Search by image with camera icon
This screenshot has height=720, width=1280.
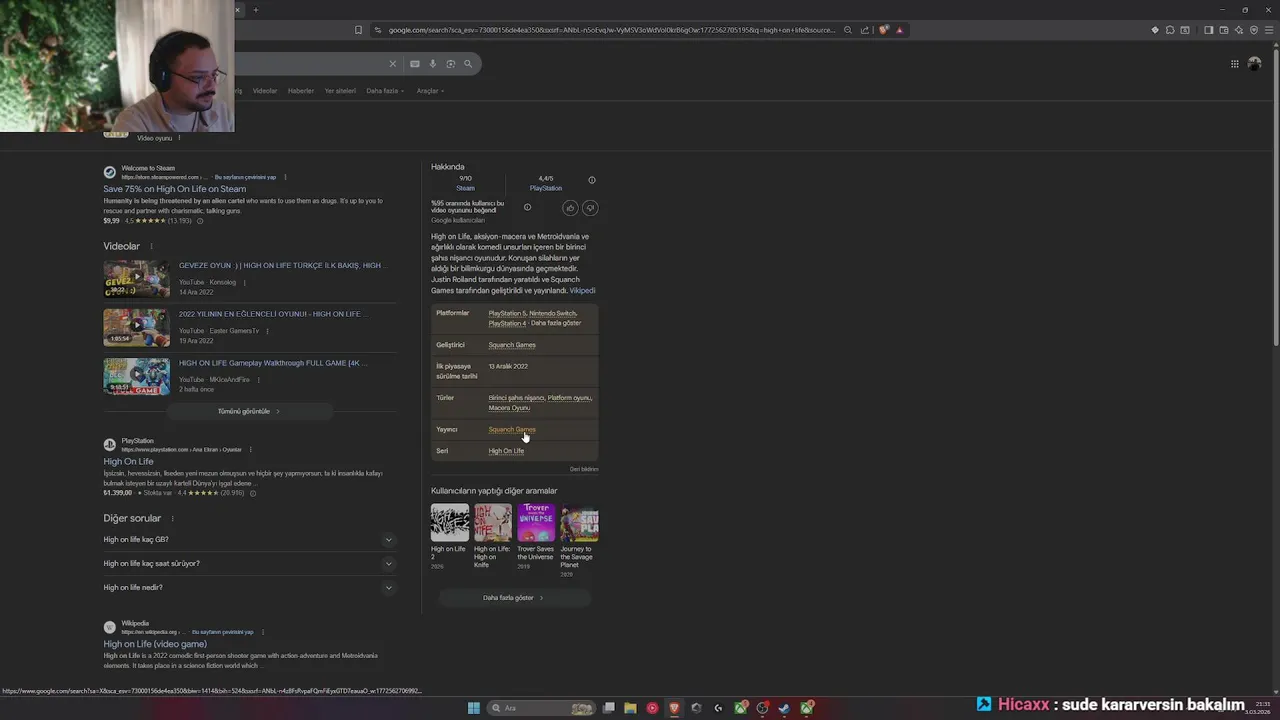point(450,64)
